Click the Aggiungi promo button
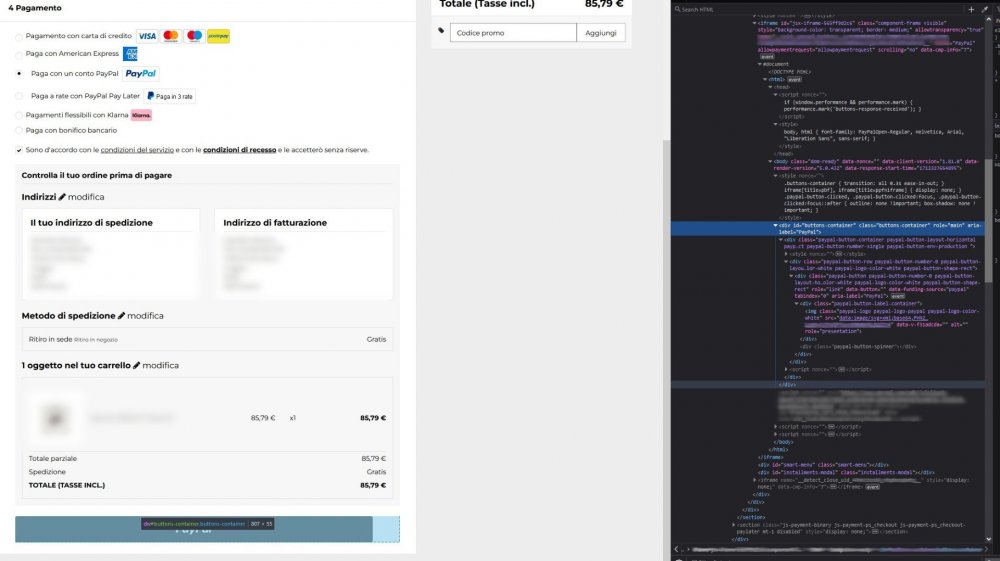 pyautogui.click(x=601, y=33)
